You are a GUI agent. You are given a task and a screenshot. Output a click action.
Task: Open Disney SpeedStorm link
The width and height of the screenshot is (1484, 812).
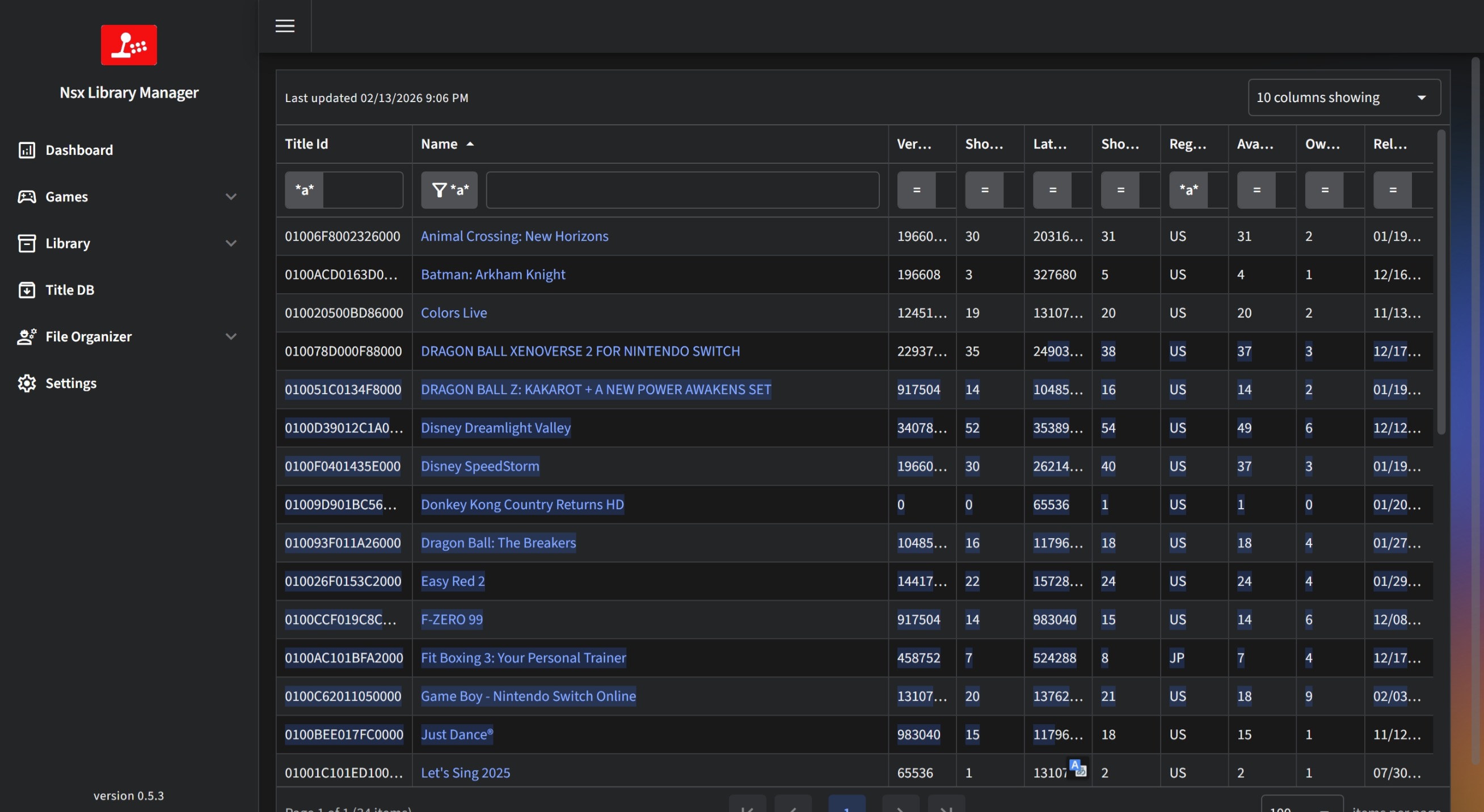pyautogui.click(x=480, y=466)
